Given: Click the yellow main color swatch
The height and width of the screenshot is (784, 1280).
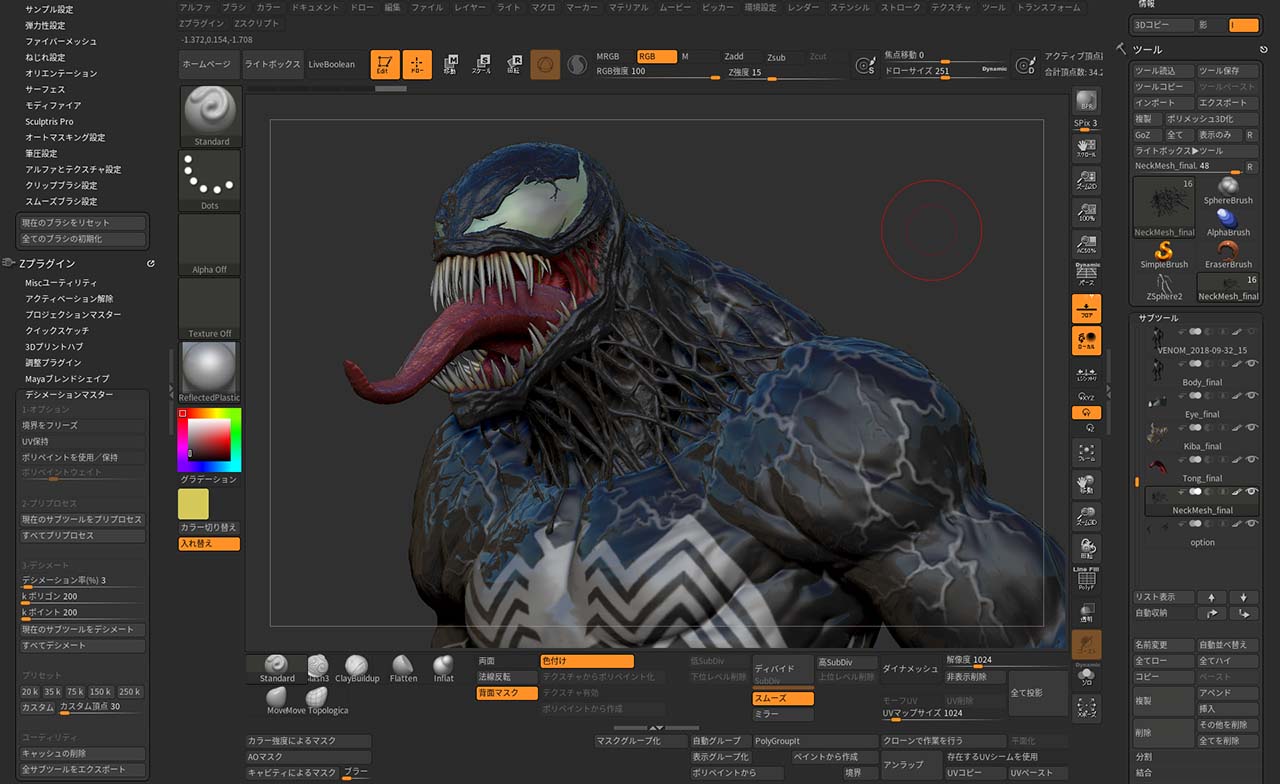Looking at the screenshot, I should (193, 504).
